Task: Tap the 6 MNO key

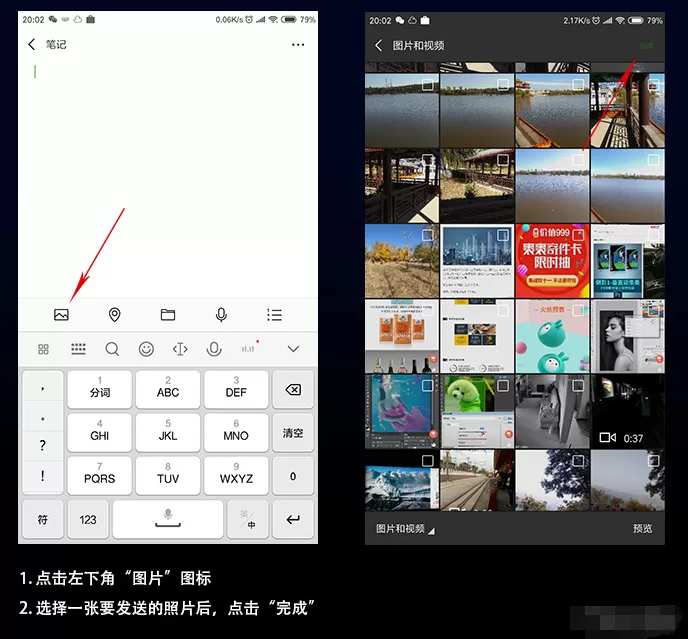Action: [x=236, y=432]
